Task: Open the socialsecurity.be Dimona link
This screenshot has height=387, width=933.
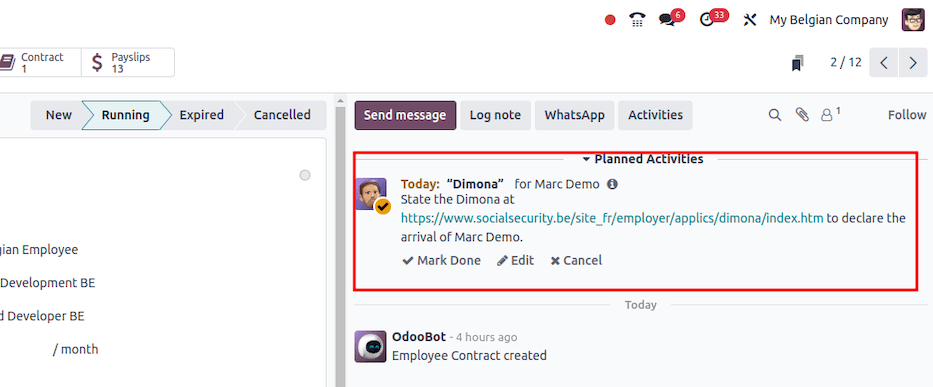Action: pos(612,219)
